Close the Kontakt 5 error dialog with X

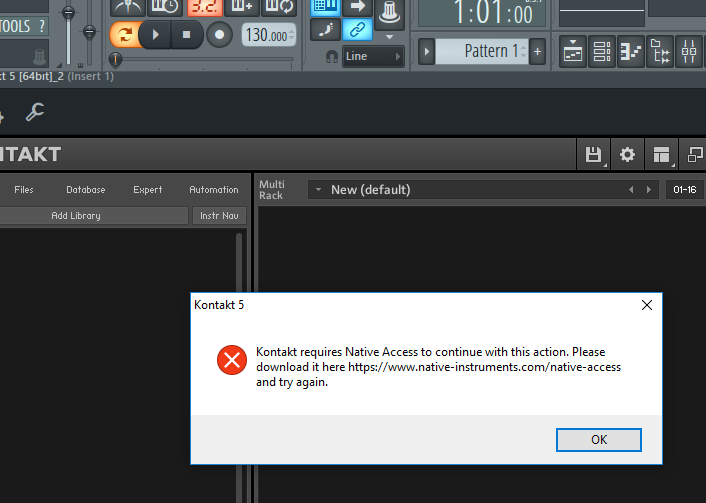coord(647,305)
